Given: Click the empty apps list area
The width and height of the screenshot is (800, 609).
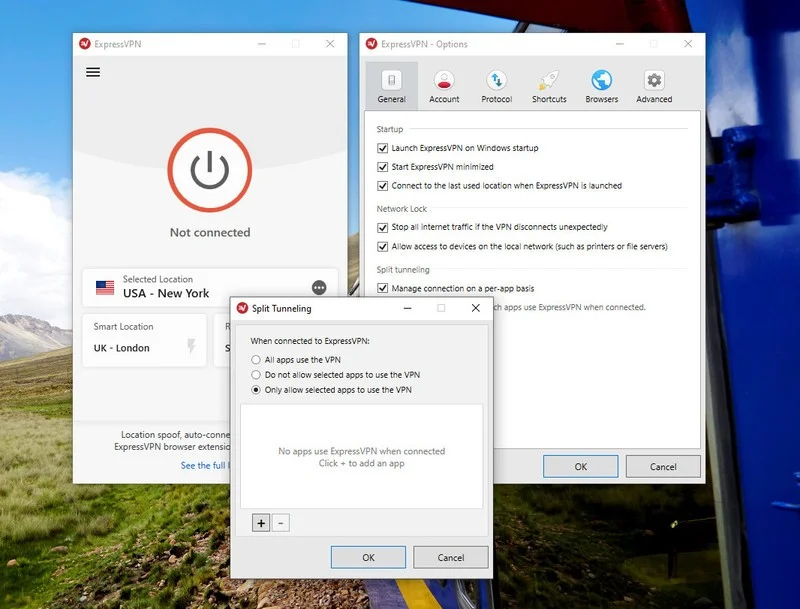Looking at the screenshot, I should click(x=361, y=456).
